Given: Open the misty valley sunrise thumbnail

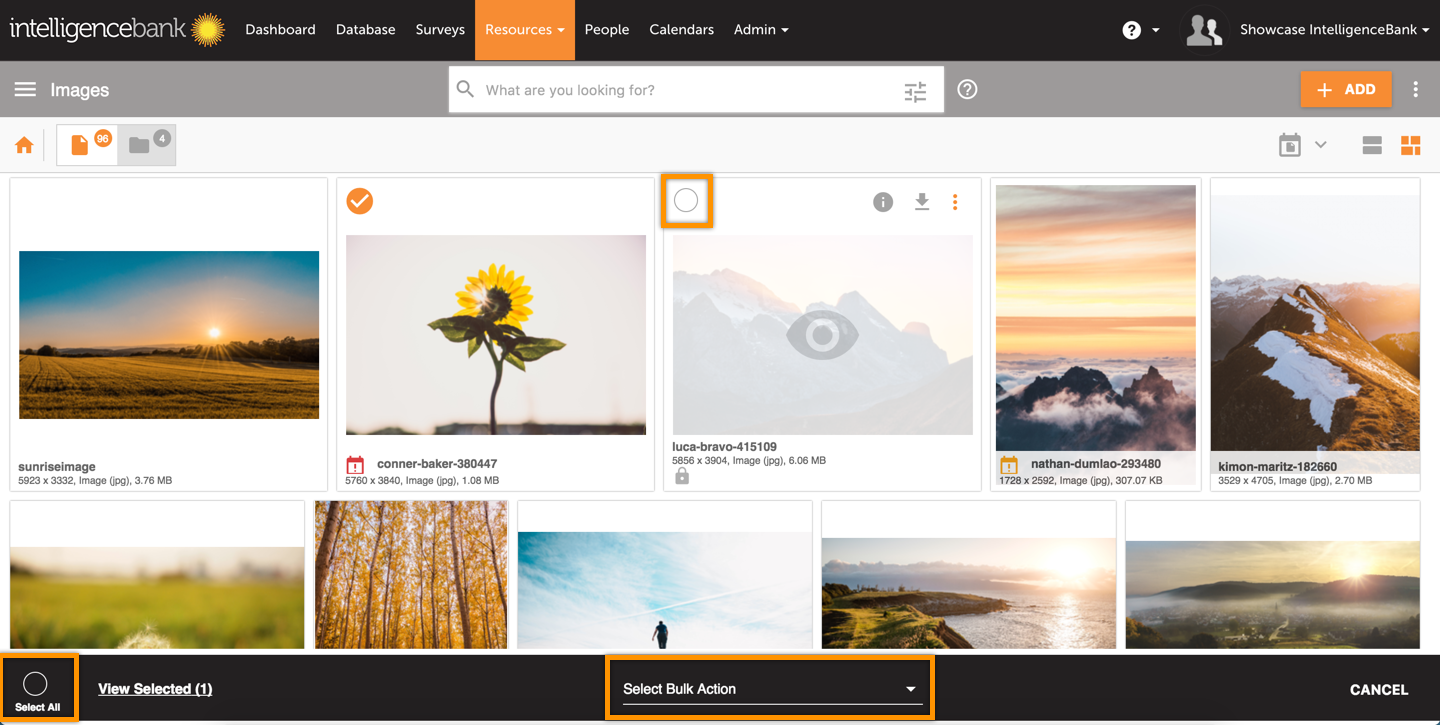Looking at the screenshot, I should (x=1273, y=595).
